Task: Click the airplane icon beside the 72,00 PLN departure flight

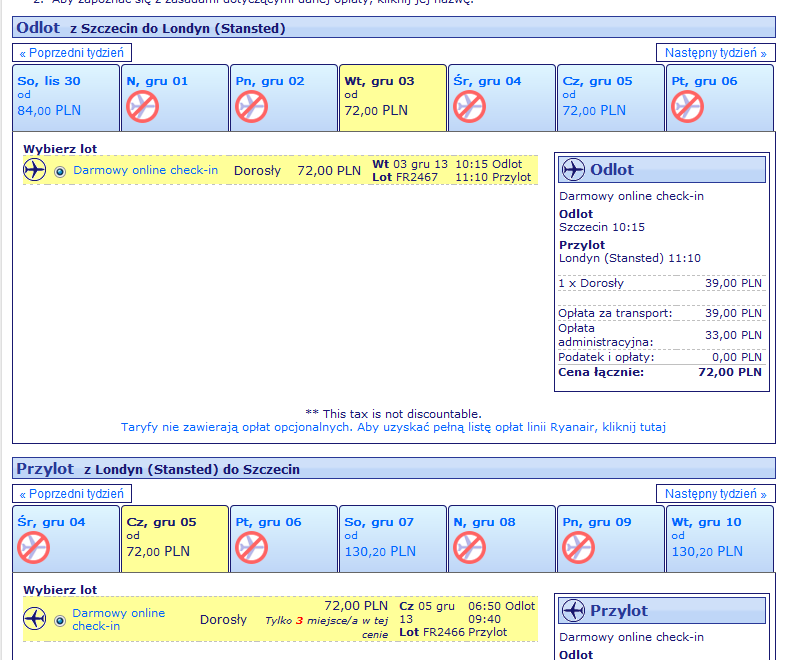Action: click(x=35, y=171)
